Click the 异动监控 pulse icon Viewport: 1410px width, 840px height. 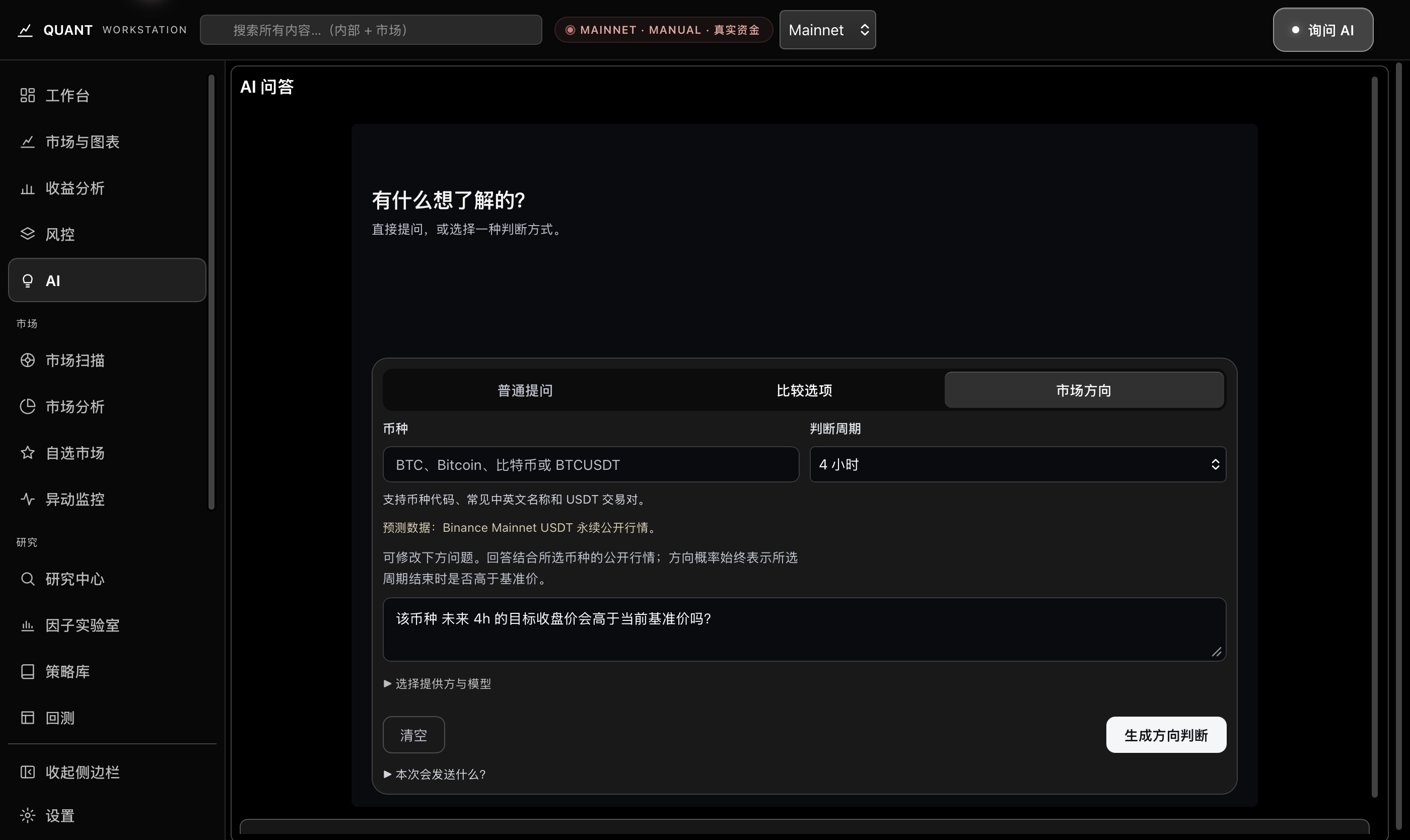[27, 499]
